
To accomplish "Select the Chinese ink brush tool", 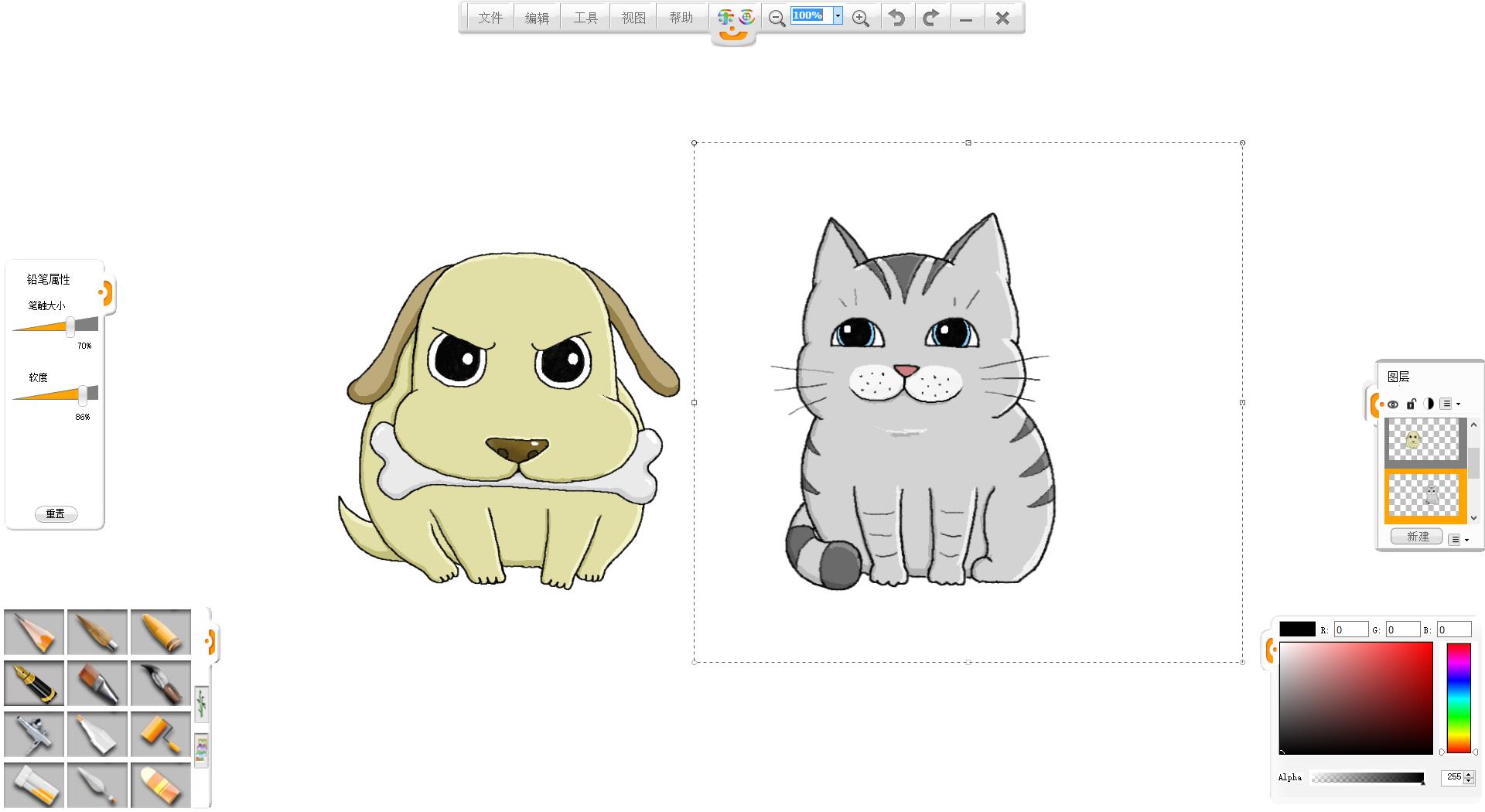I will coord(161,683).
